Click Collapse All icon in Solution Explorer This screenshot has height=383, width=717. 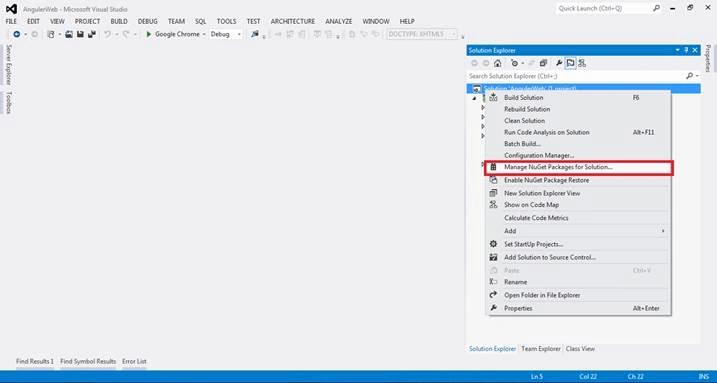click(543, 64)
